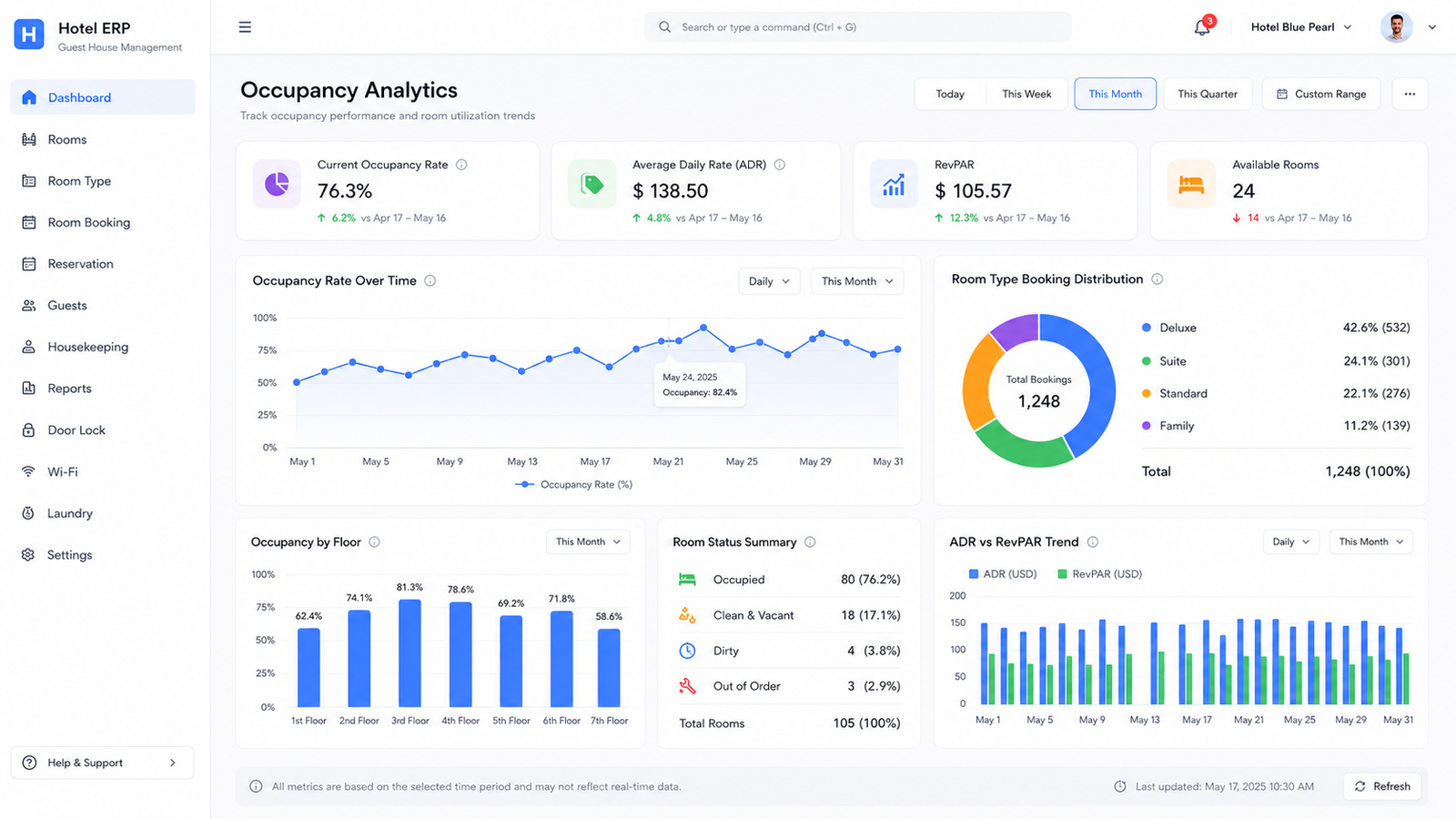Click the info icon beside ADR vs RevPAR Trend
This screenshot has width=1456, height=819.
pos(1093,541)
